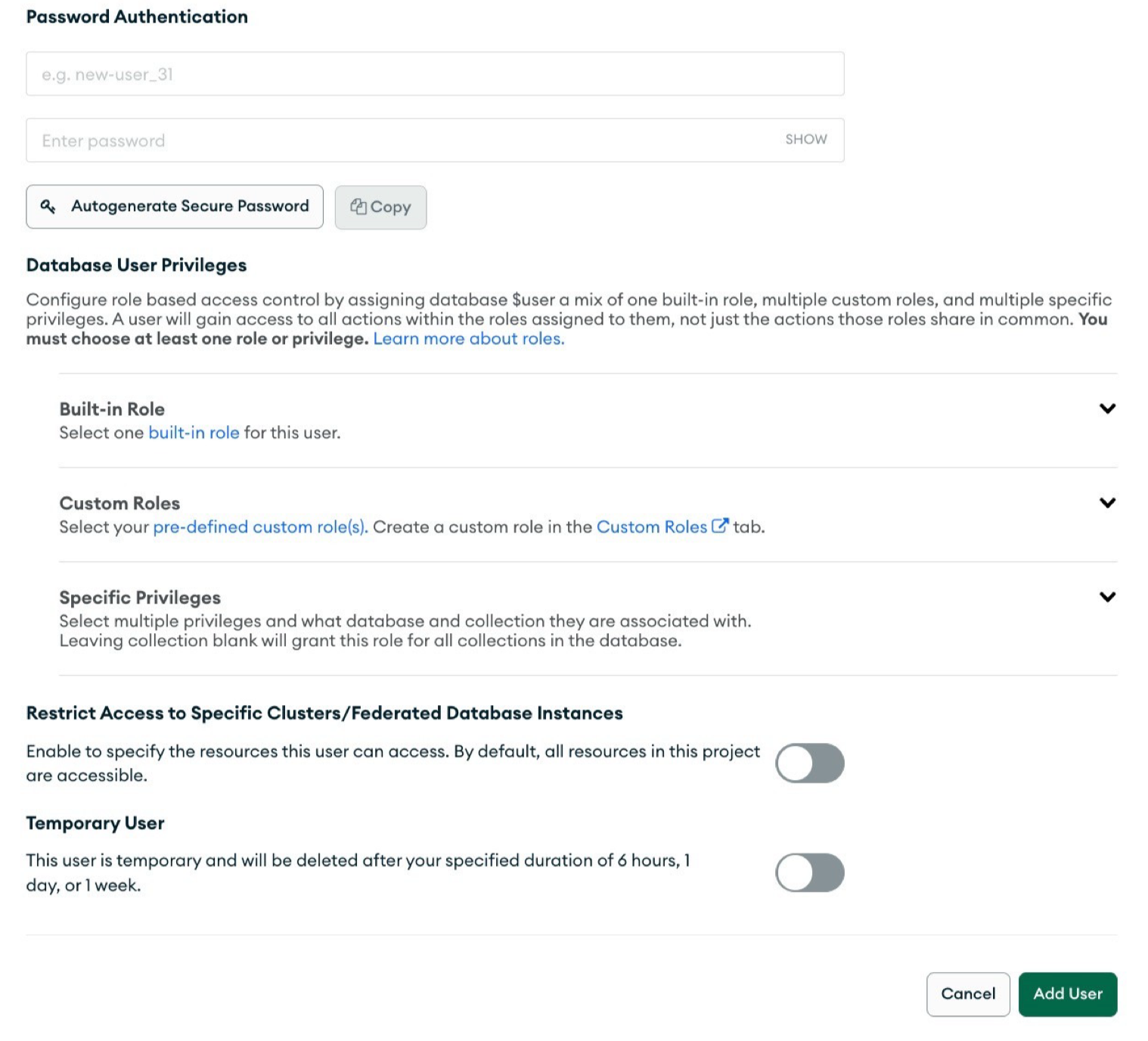The height and width of the screenshot is (1041, 1148).
Task: Click the key icon for password autogeneration
Action: pyautogui.click(x=48, y=207)
